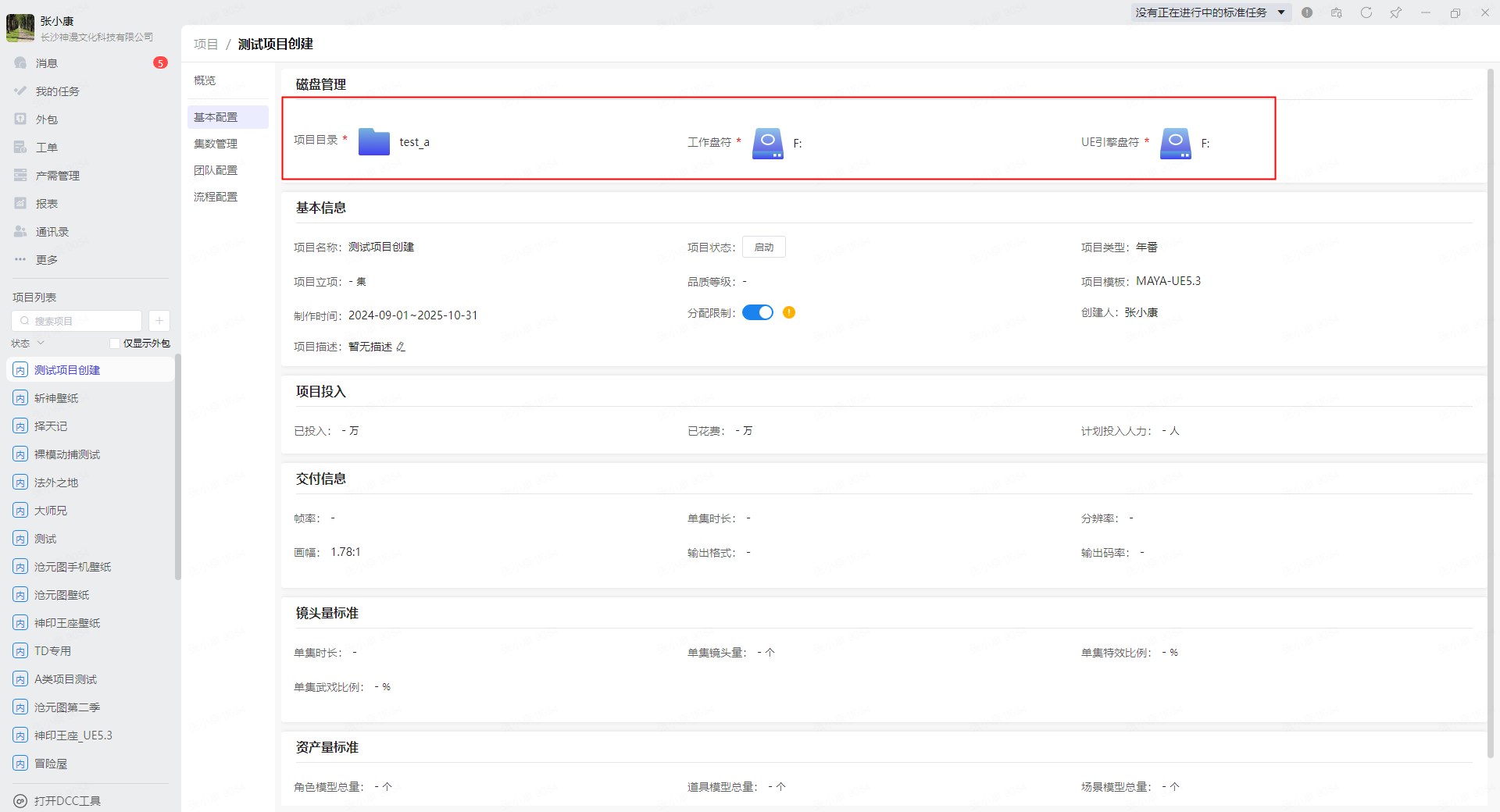Check the 仅显示外包 checkbox

click(x=115, y=344)
